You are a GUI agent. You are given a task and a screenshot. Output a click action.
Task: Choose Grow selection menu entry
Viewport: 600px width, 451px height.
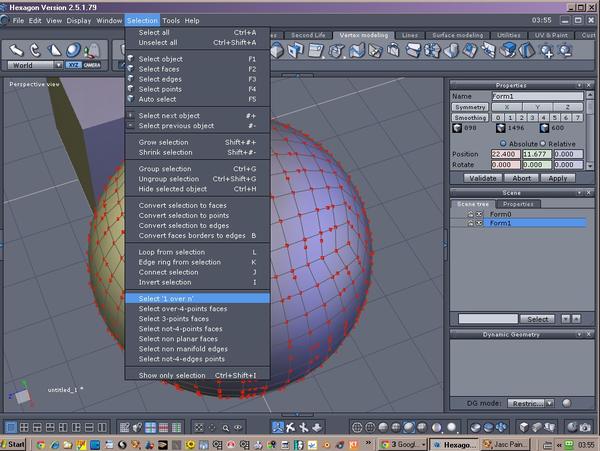pos(197,142)
